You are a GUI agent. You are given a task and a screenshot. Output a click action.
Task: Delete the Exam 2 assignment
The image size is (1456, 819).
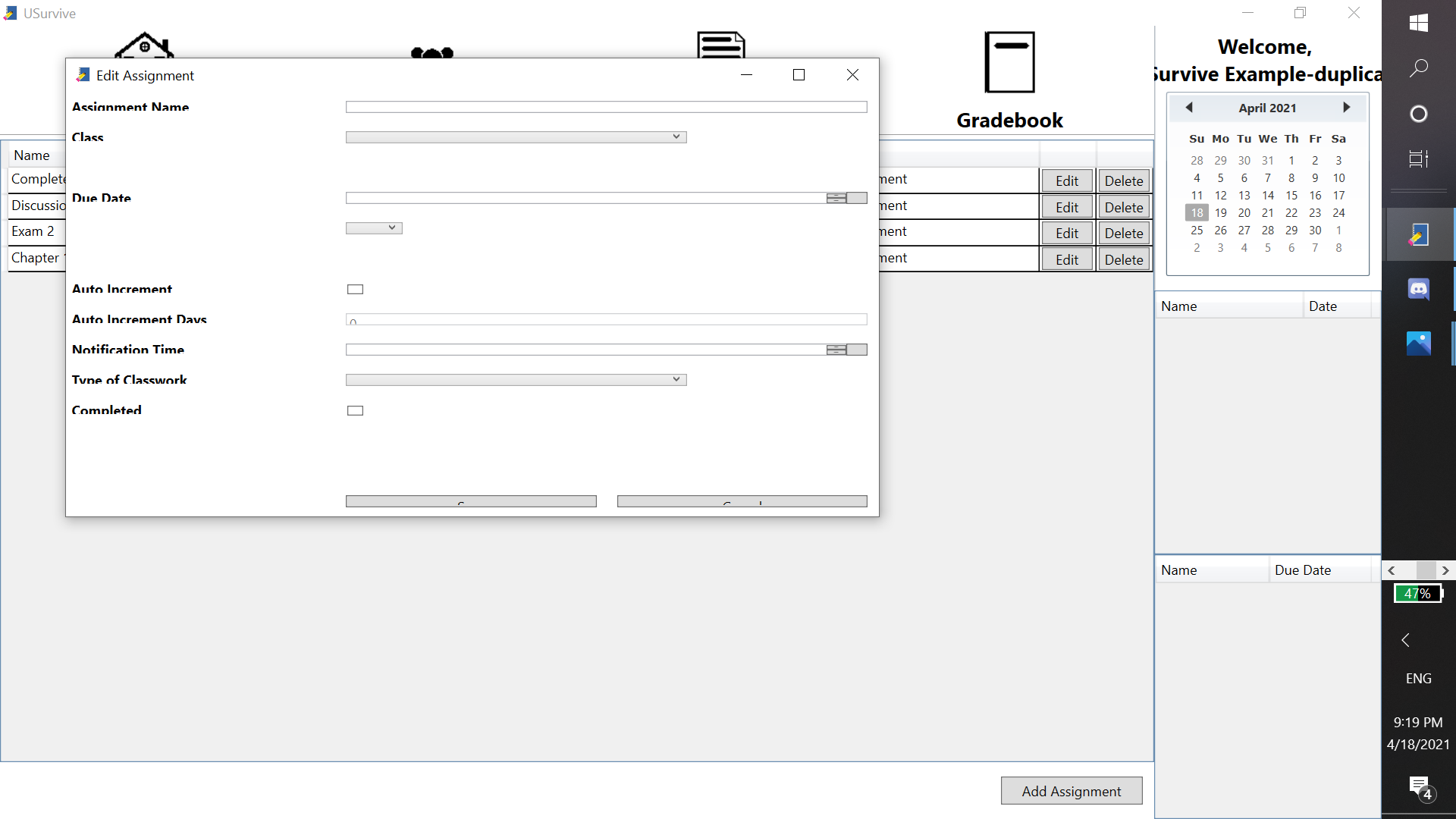(1124, 232)
